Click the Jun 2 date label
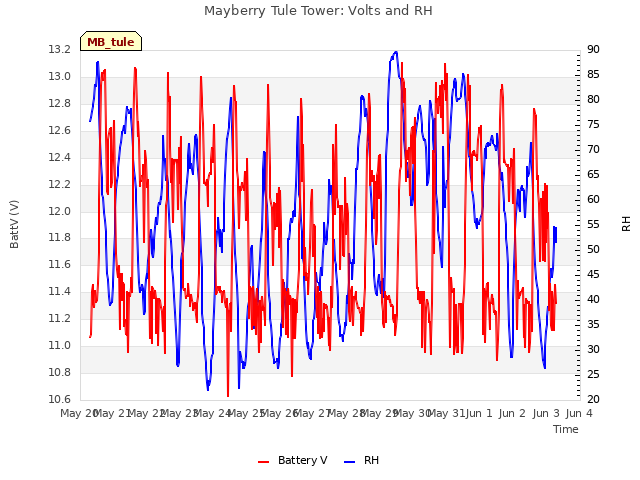Image resolution: width=640 pixels, height=480 pixels. pyautogui.click(x=512, y=413)
